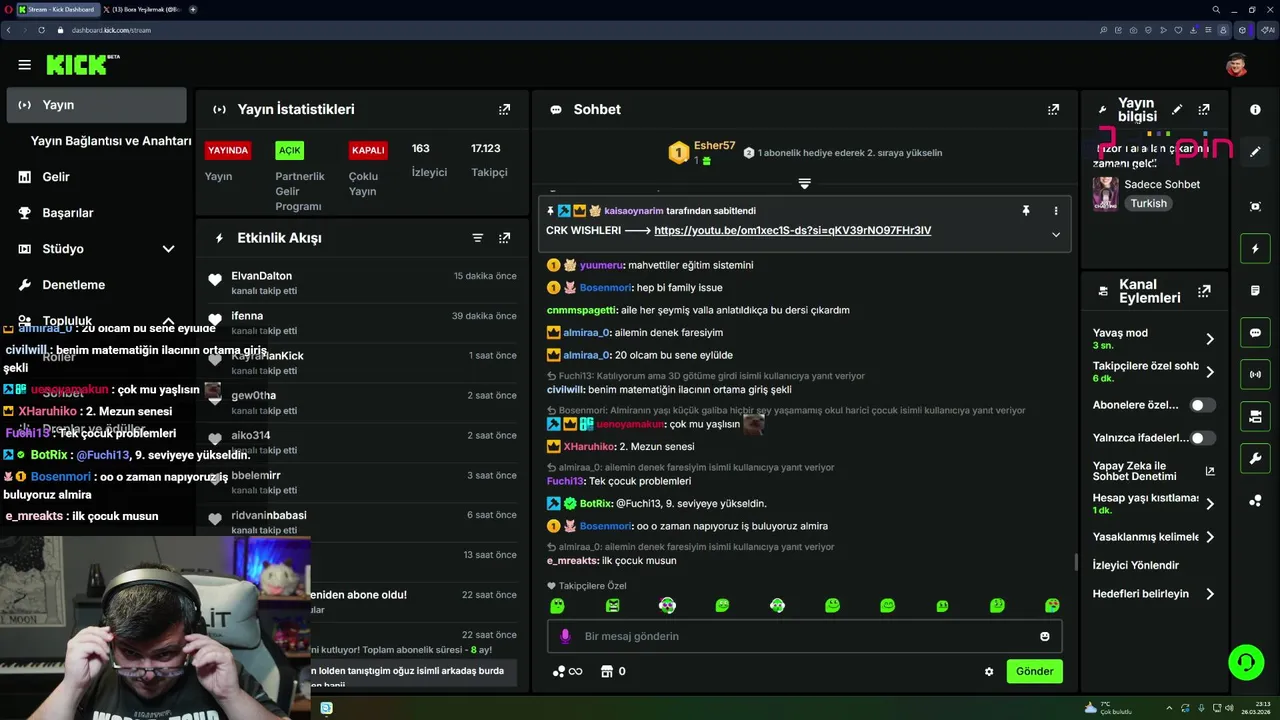Open the pinned youtu.be link

pyautogui.click(x=792, y=231)
